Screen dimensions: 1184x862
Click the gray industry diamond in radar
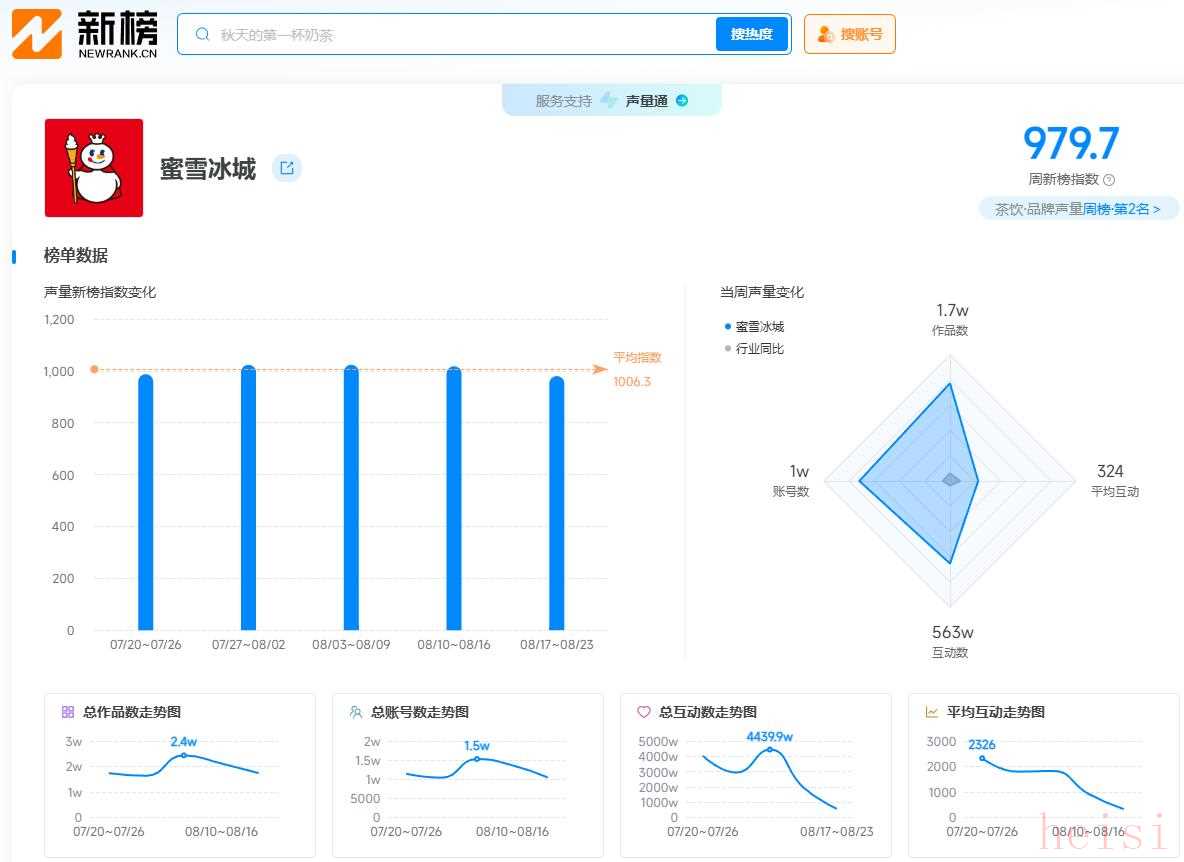[x=951, y=479]
